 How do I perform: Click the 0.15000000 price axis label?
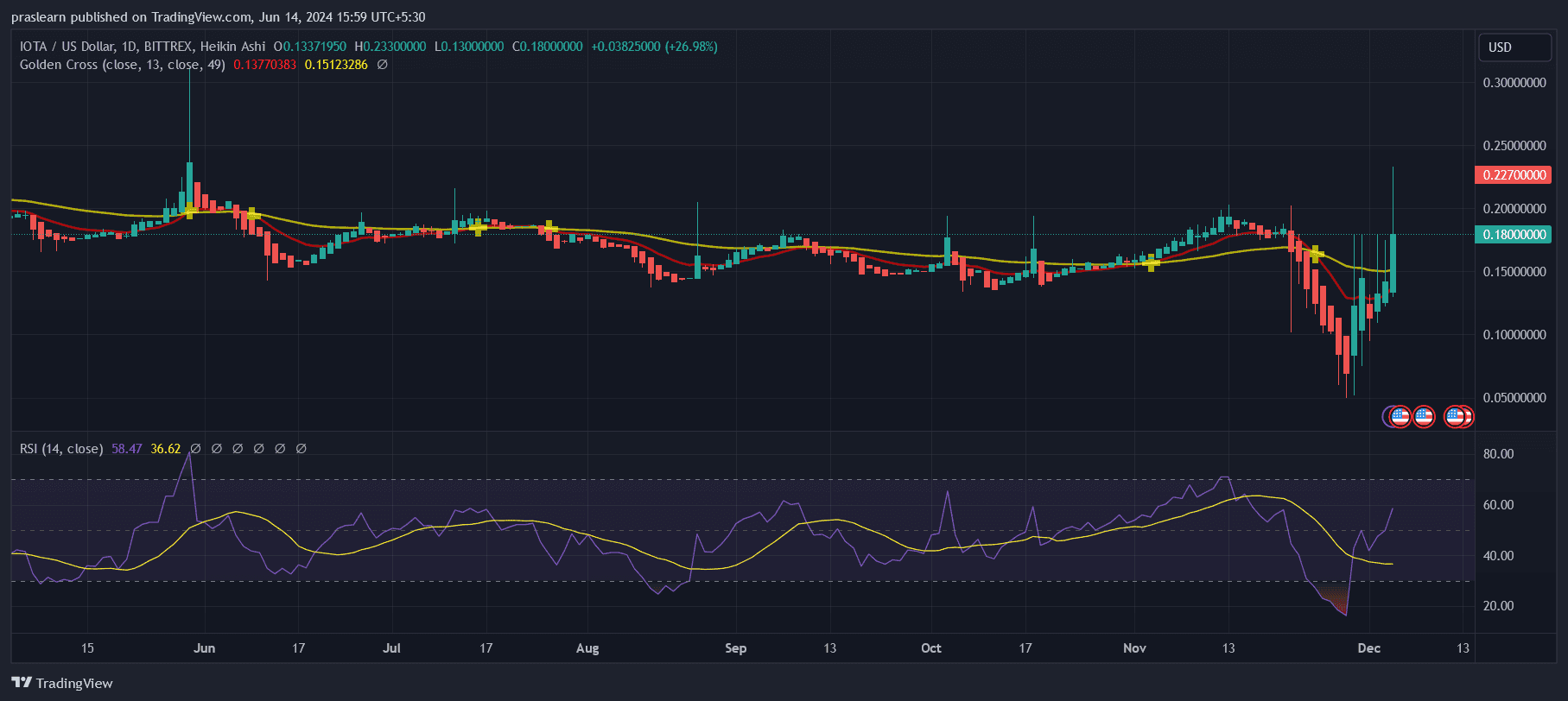[1514, 272]
